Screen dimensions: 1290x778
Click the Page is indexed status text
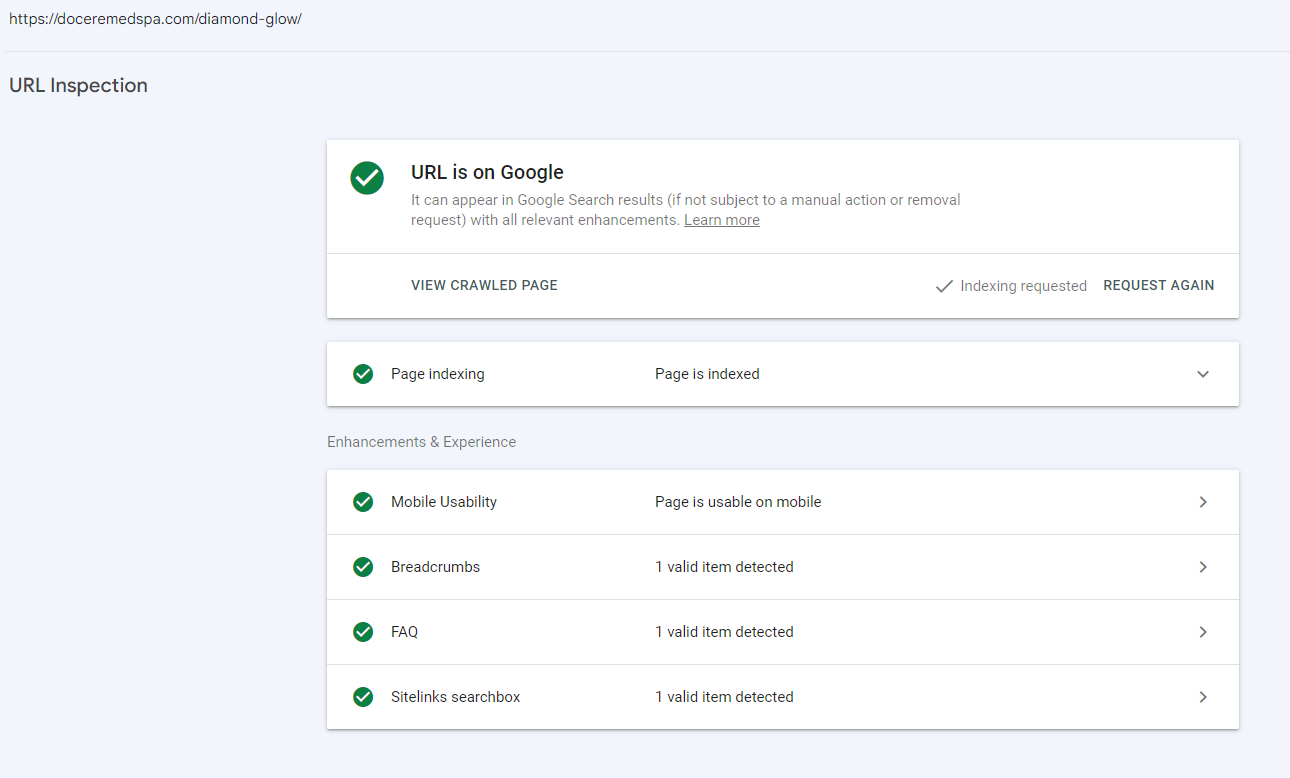click(x=707, y=374)
